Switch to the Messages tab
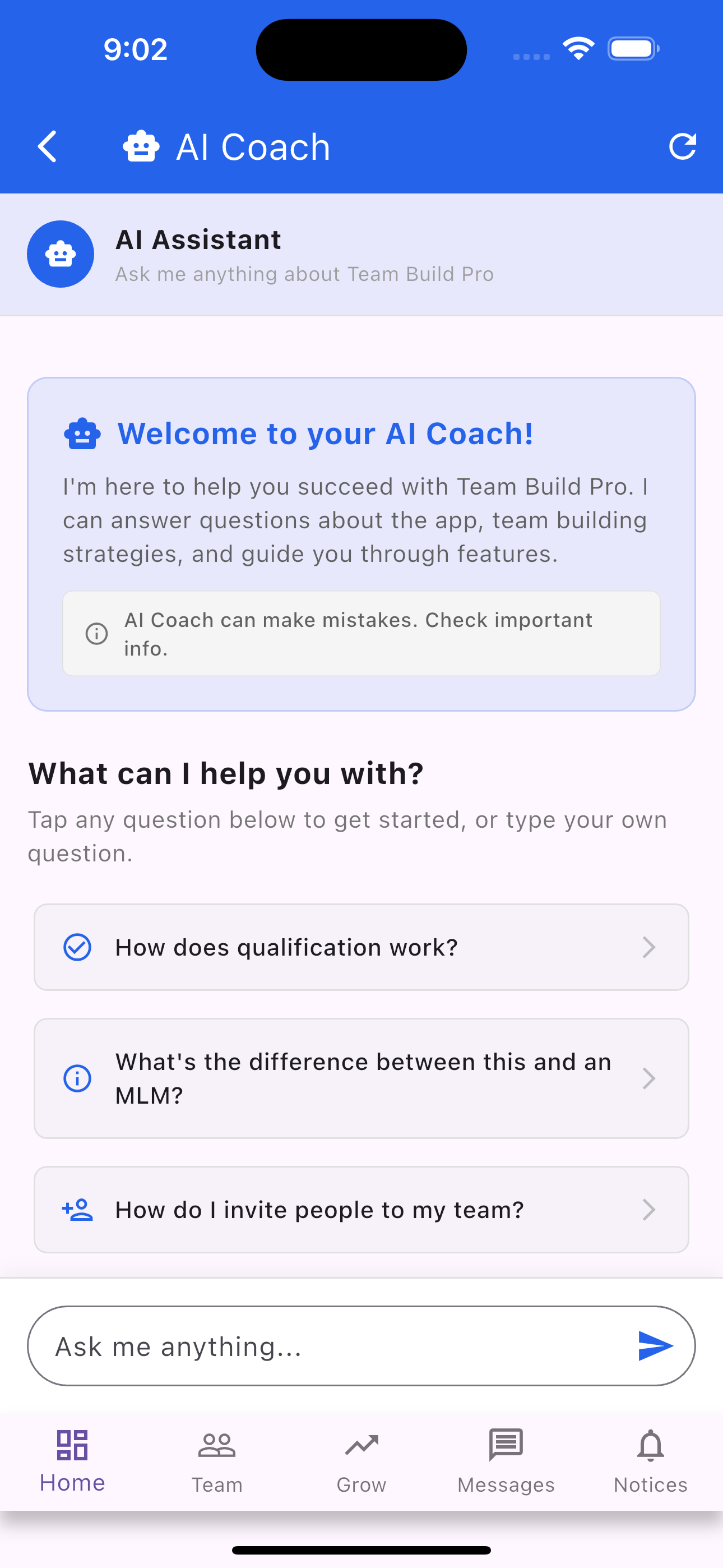Image resolution: width=723 pixels, height=1568 pixels. coord(505,1461)
